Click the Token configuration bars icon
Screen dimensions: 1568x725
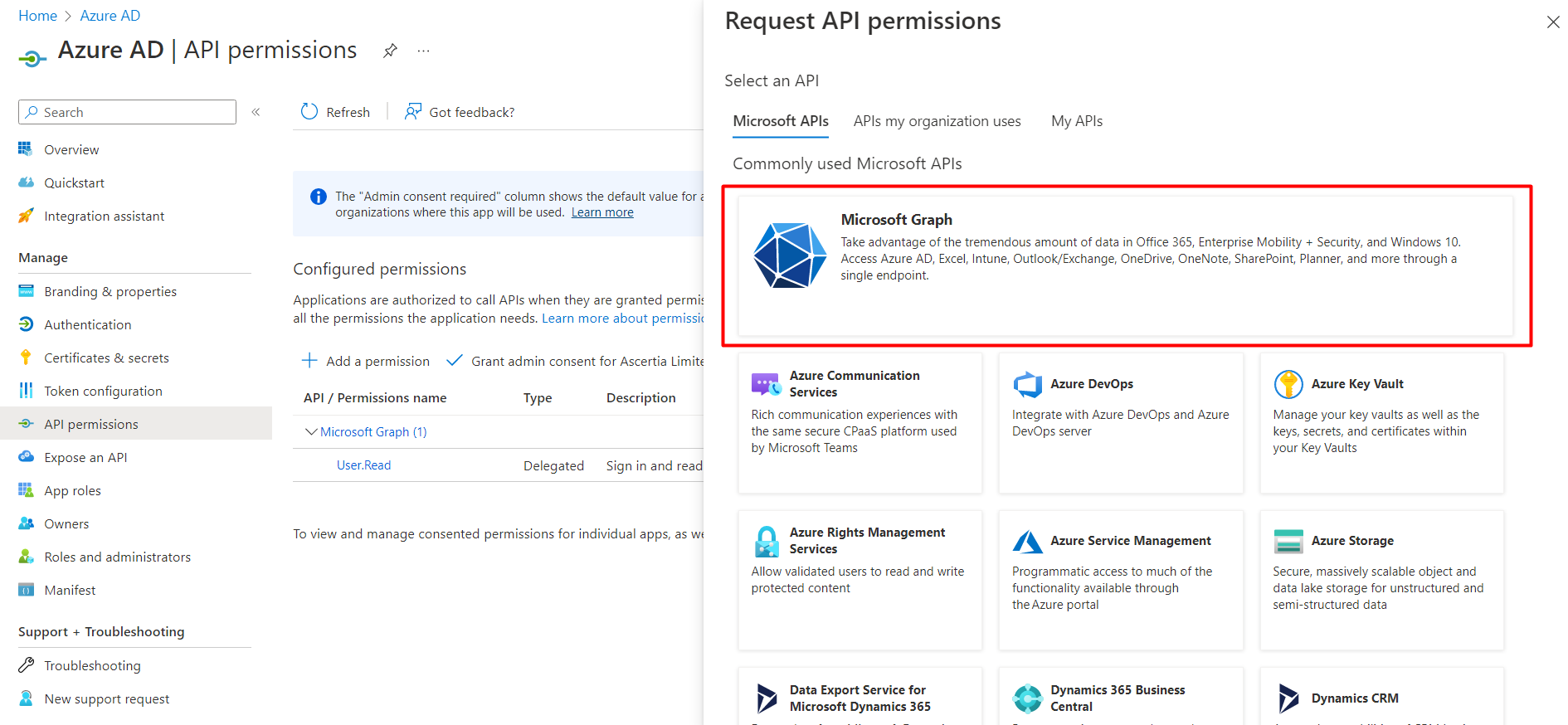(26, 391)
